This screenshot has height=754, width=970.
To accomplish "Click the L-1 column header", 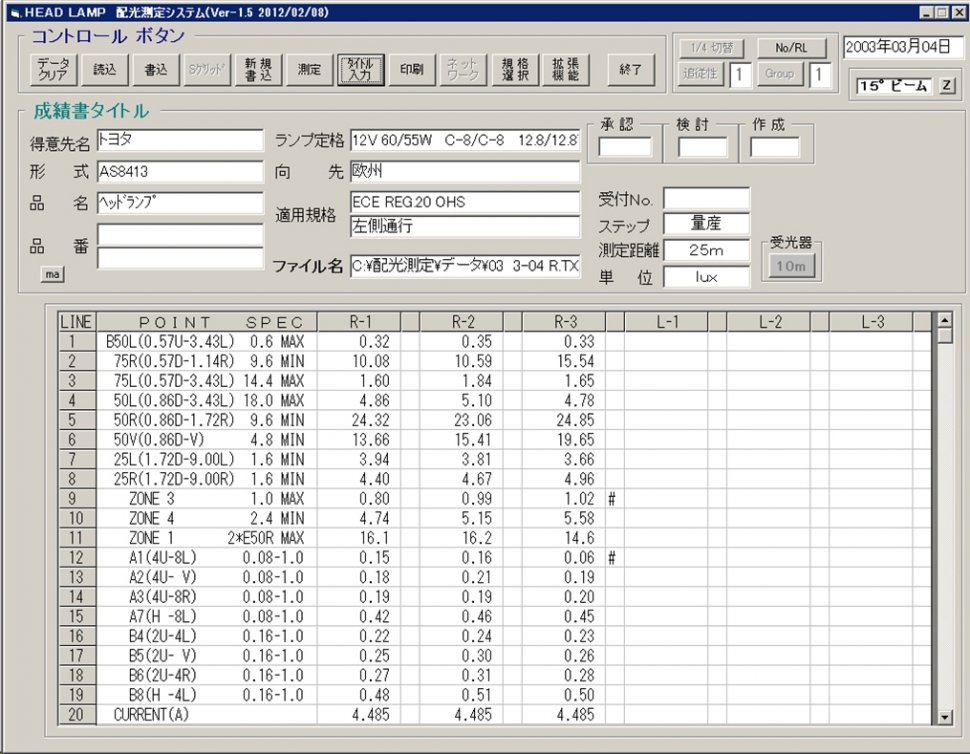I will pyautogui.click(x=667, y=322).
